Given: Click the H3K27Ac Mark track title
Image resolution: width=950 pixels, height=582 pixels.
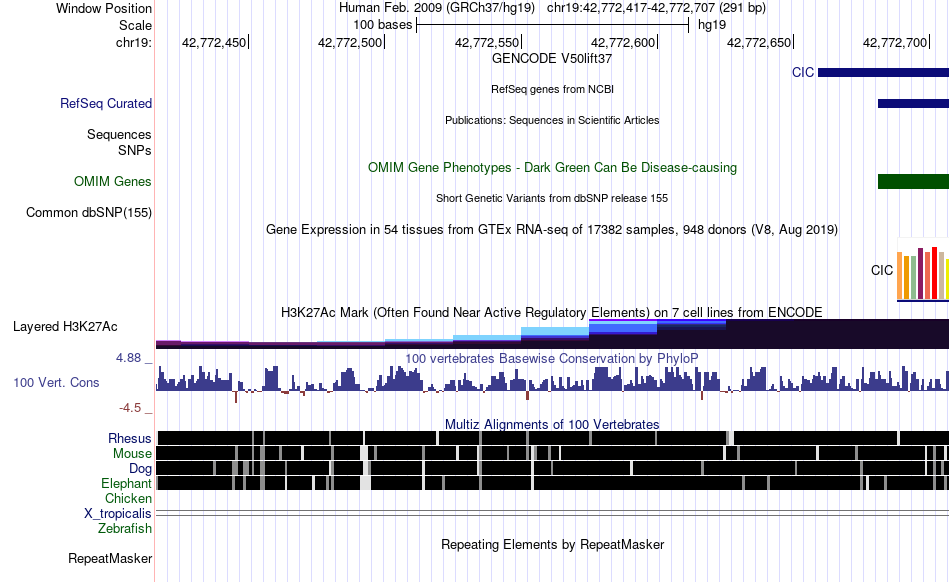Looking at the screenshot, I should coord(552,312).
